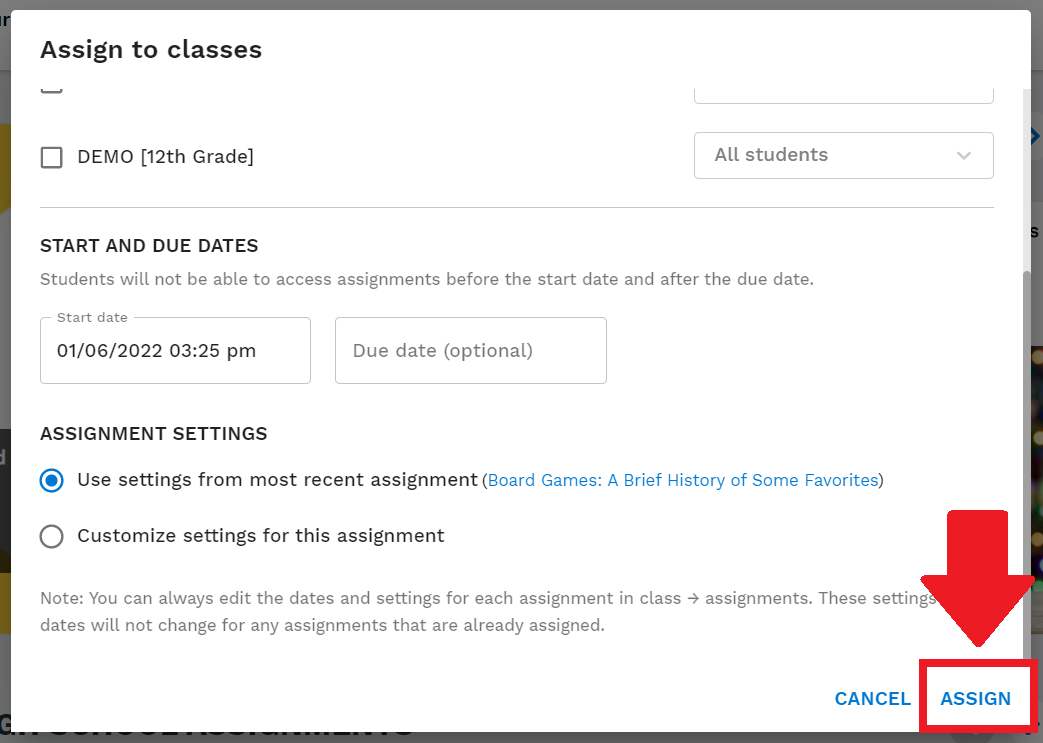Open the All students dropdown for DEMO class

(x=843, y=155)
